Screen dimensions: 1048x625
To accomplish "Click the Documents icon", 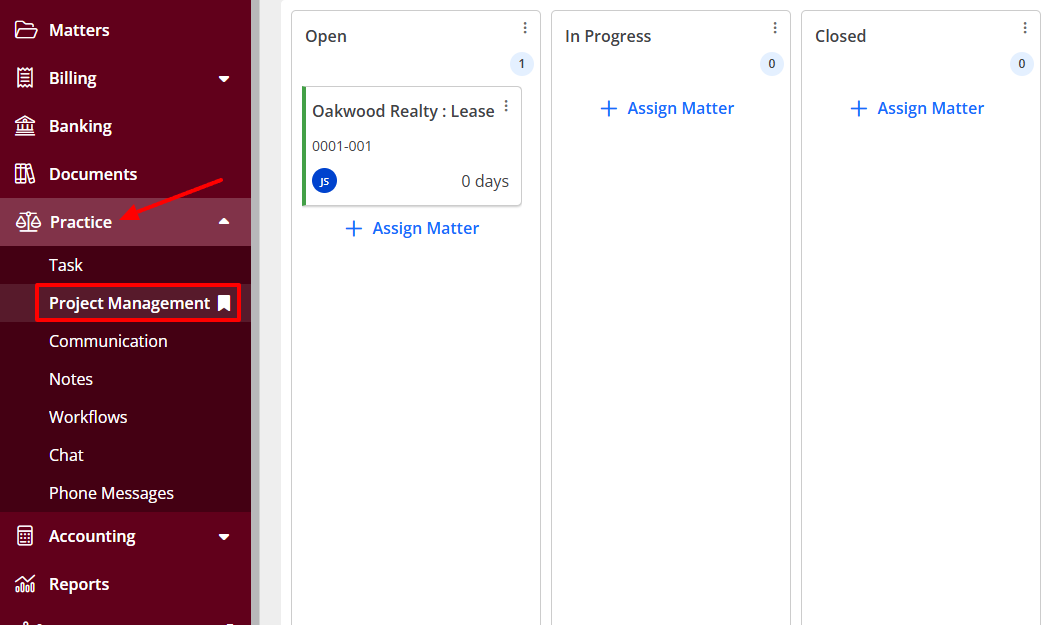I will (26, 174).
